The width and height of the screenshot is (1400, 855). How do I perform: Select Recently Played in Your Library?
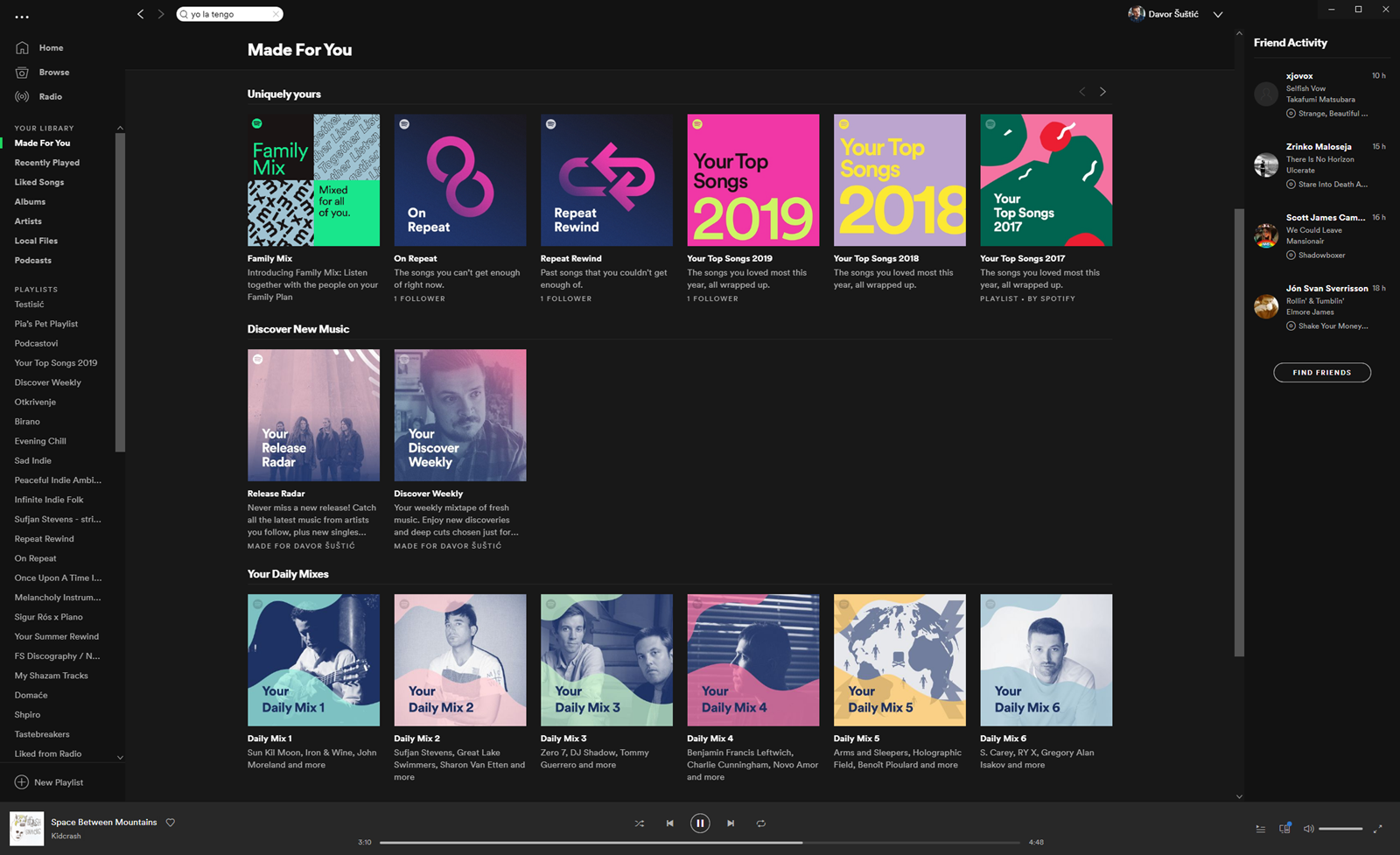pos(47,163)
